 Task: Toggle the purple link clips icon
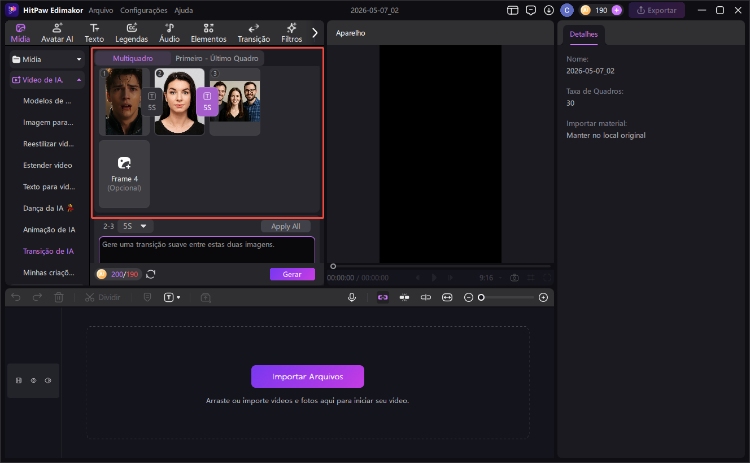coord(383,298)
